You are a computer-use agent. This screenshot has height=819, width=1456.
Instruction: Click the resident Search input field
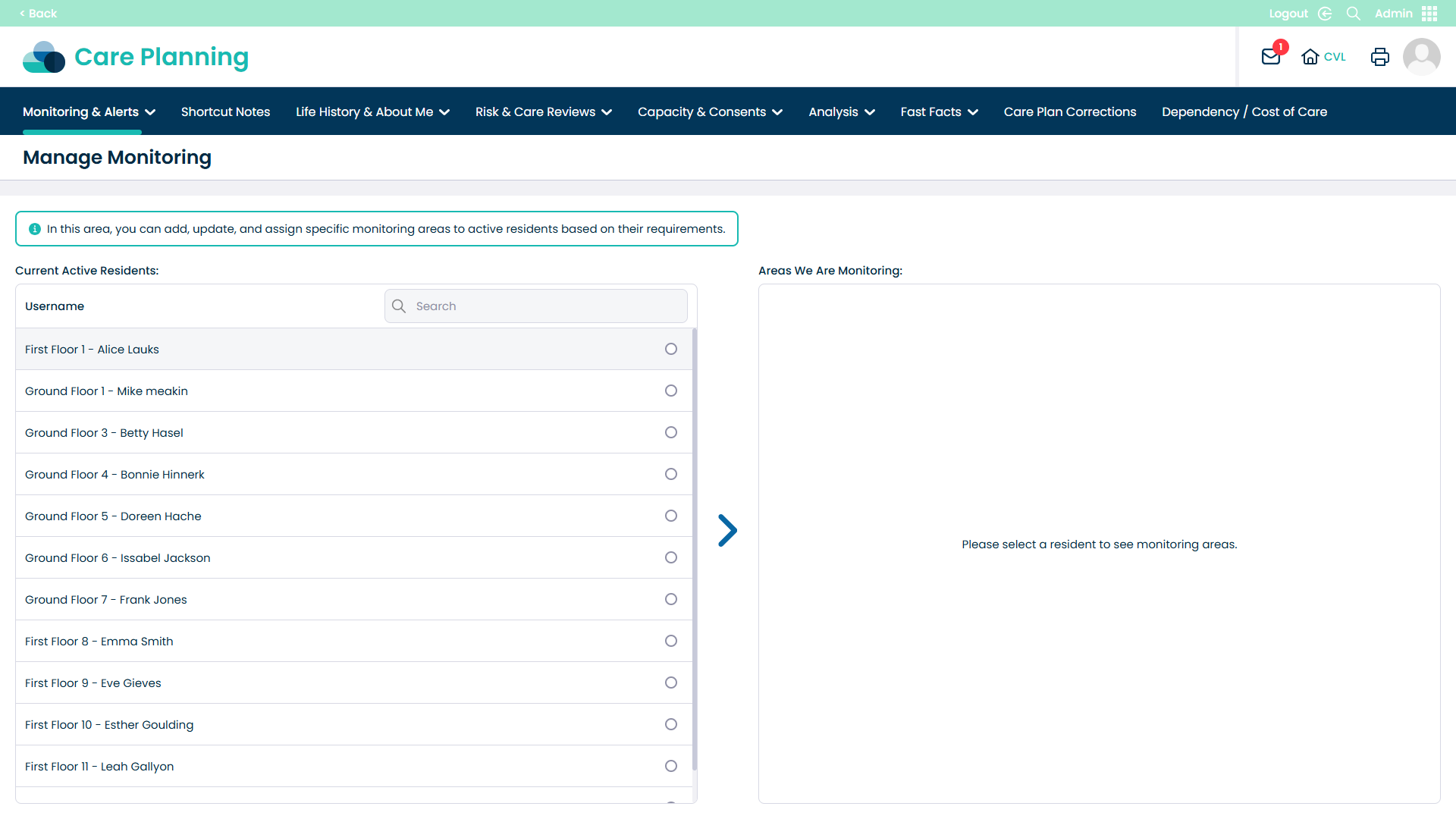[546, 306]
